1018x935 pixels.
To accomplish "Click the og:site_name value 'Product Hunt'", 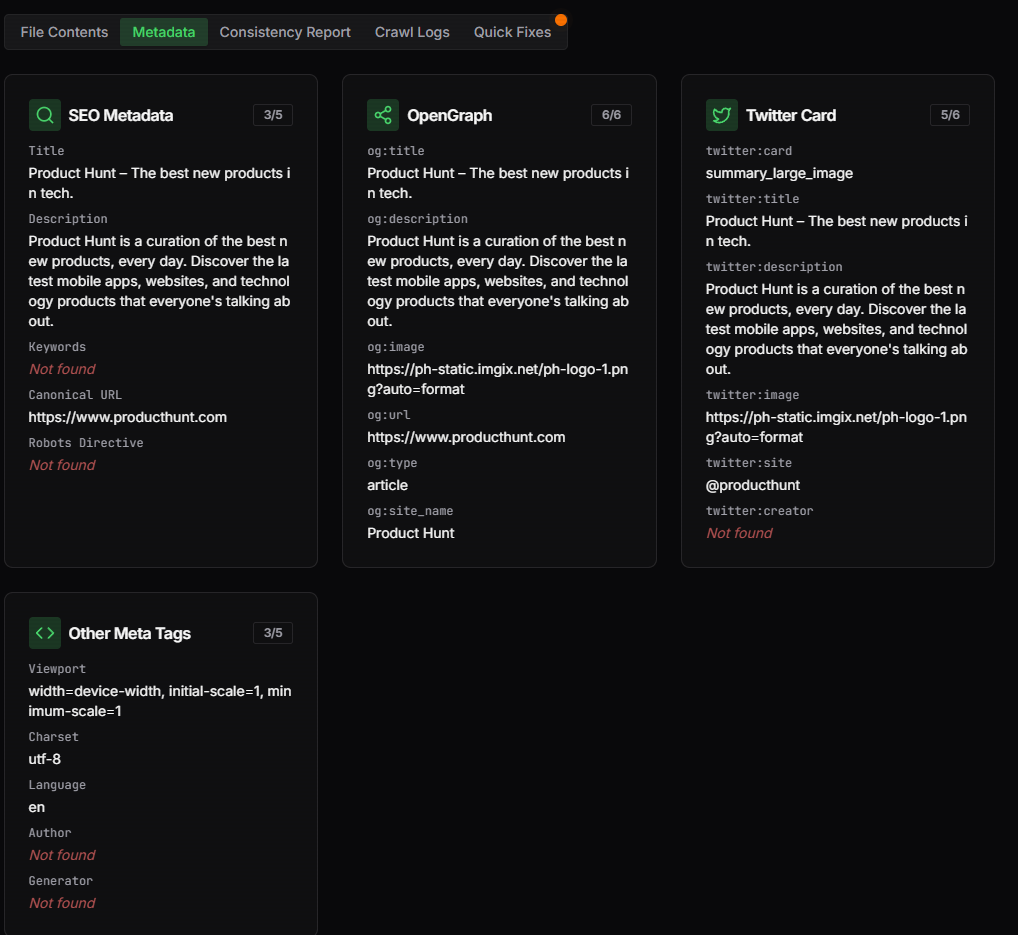I will (x=411, y=533).
